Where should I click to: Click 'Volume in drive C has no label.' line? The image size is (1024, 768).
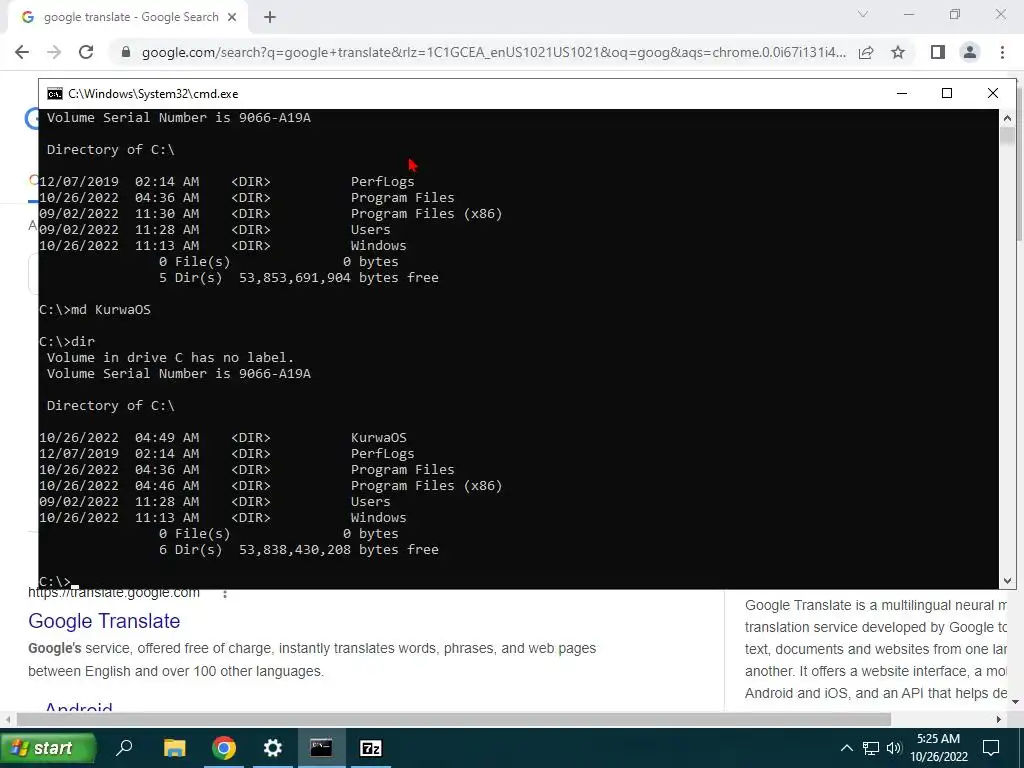coord(170,358)
